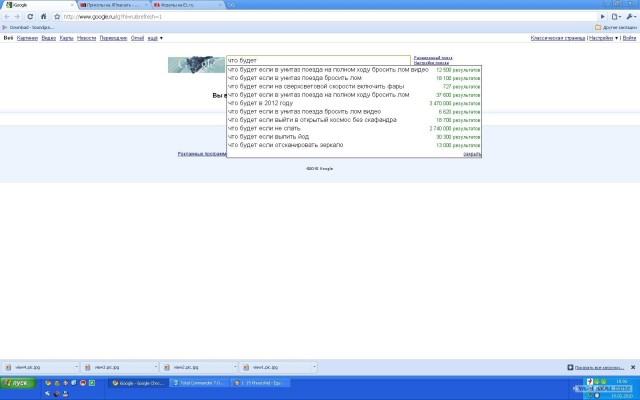This screenshot has height=400, width=640.
Task: Click Show all downloads link
Action: pos(599,367)
